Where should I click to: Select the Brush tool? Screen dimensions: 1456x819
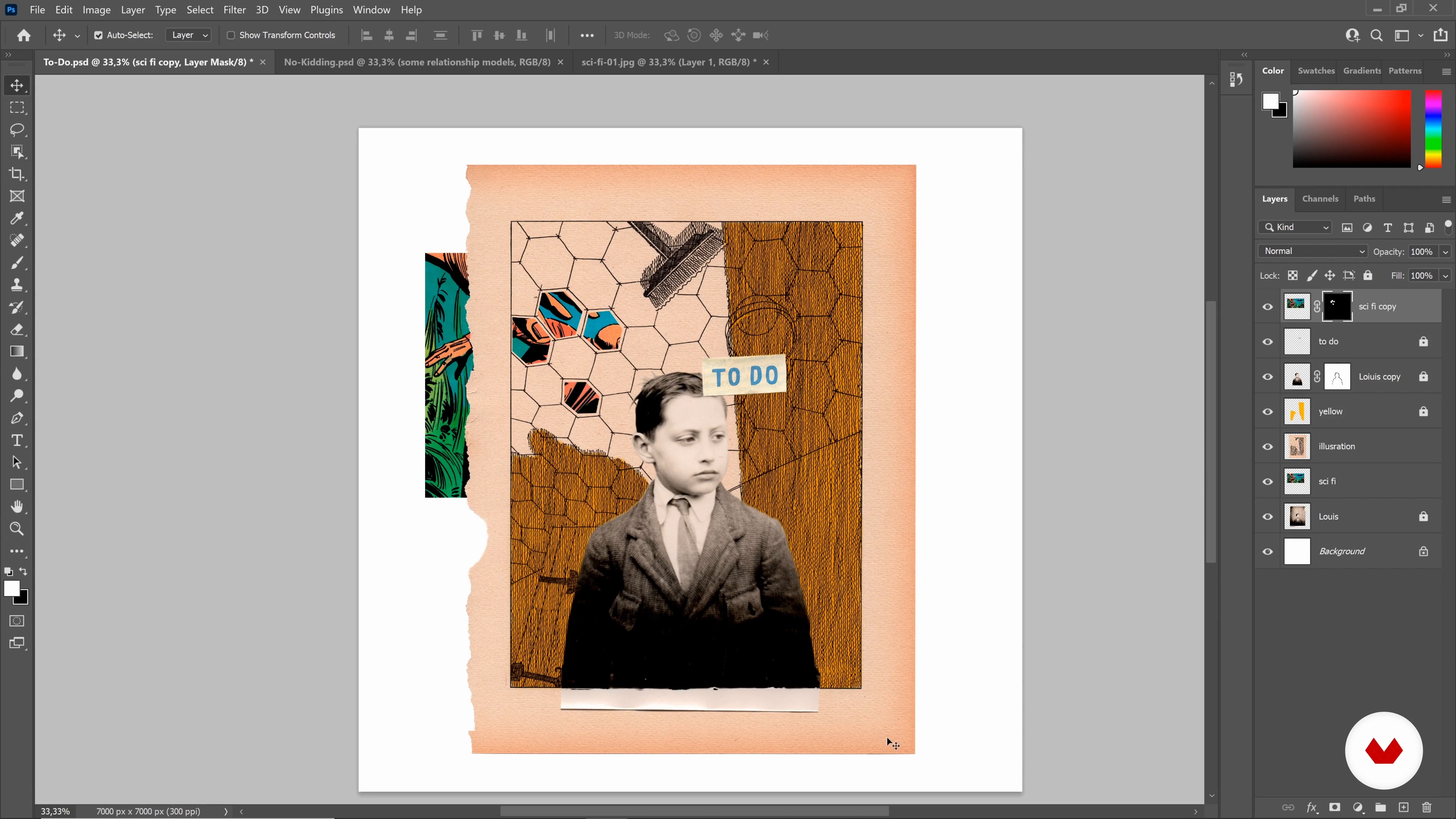point(17,263)
